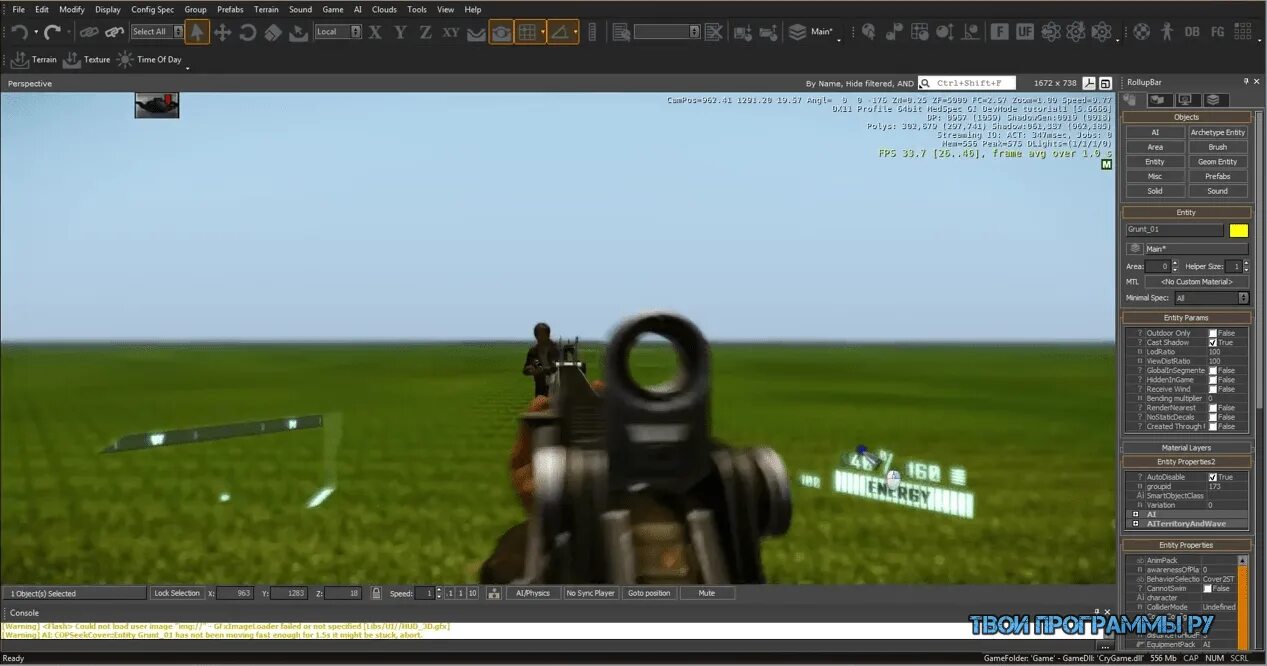Toggle the HiddenInGame checkbox

[x=1213, y=380]
